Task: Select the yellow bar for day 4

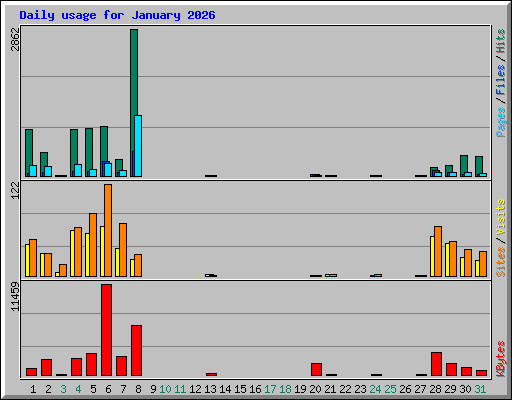Action: tap(72, 253)
